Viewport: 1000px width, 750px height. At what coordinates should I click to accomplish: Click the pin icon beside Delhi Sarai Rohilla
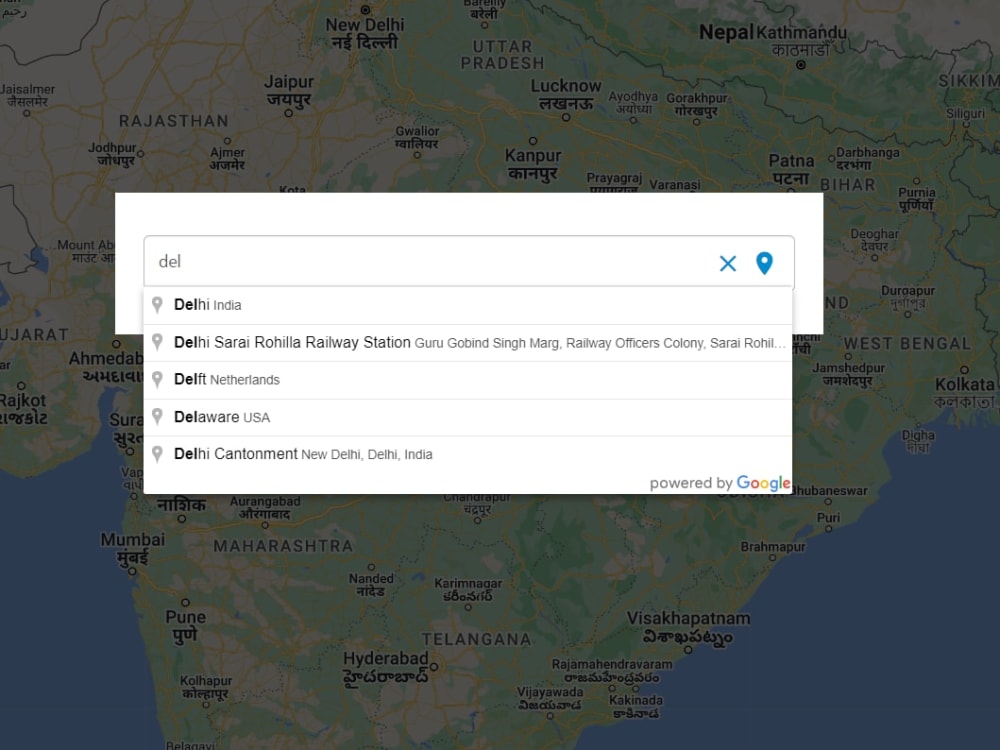(157, 342)
